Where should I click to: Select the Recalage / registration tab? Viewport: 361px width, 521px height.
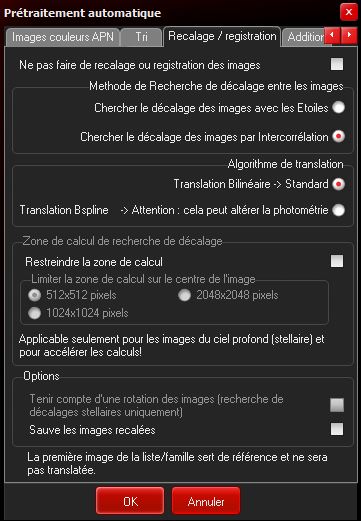click(x=222, y=36)
